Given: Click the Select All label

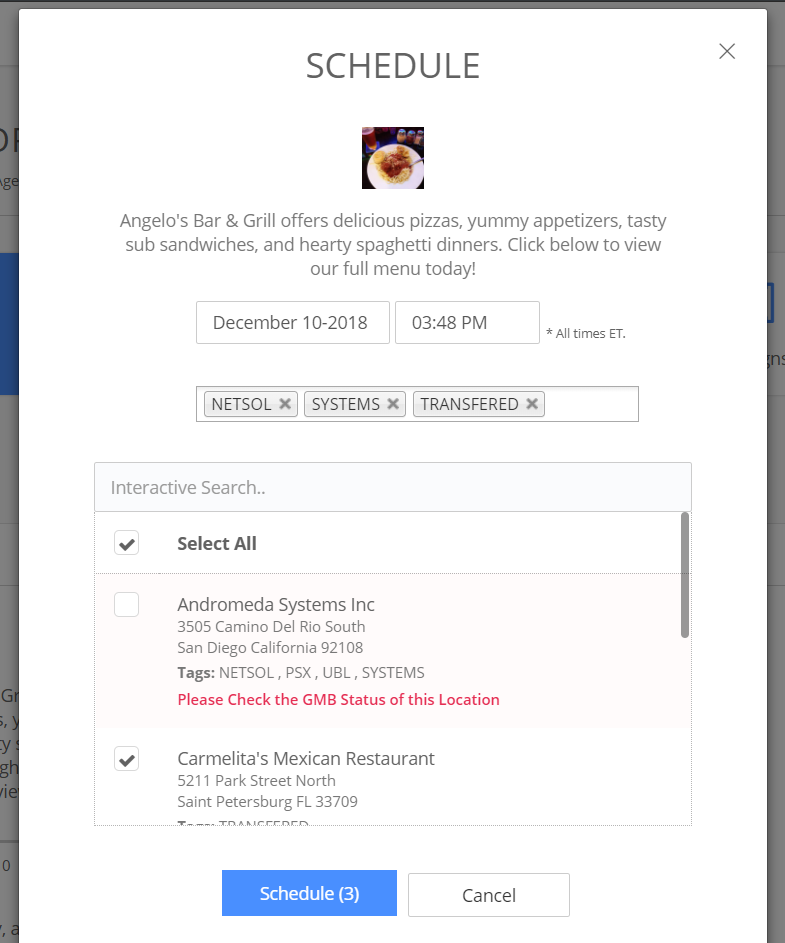Looking at the screenshot, I should [x=217, y=543].
